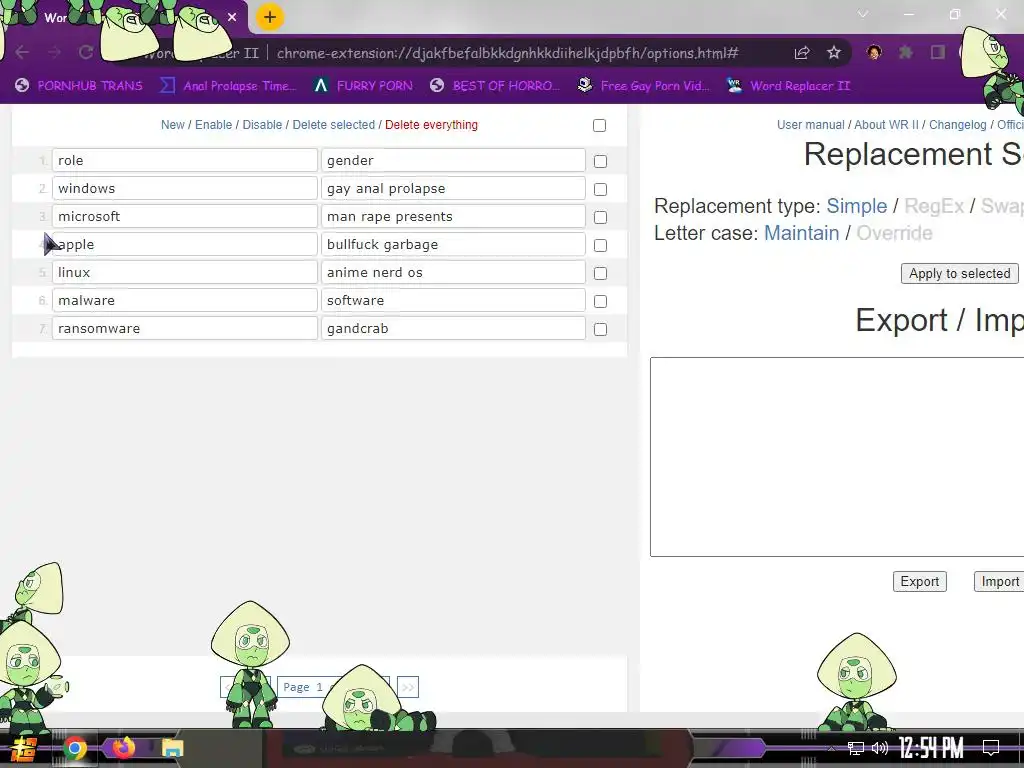Edit the 'microsoft' search word field
This screenshot has height=768, width=1024.
(x=185, y=217)
